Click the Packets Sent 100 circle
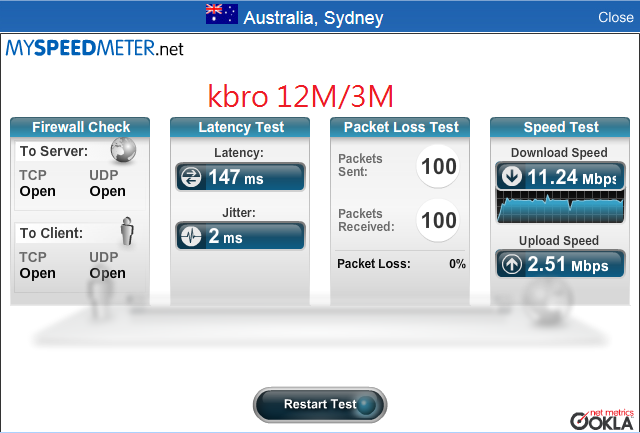640x433 pixels. pos(438,166)
